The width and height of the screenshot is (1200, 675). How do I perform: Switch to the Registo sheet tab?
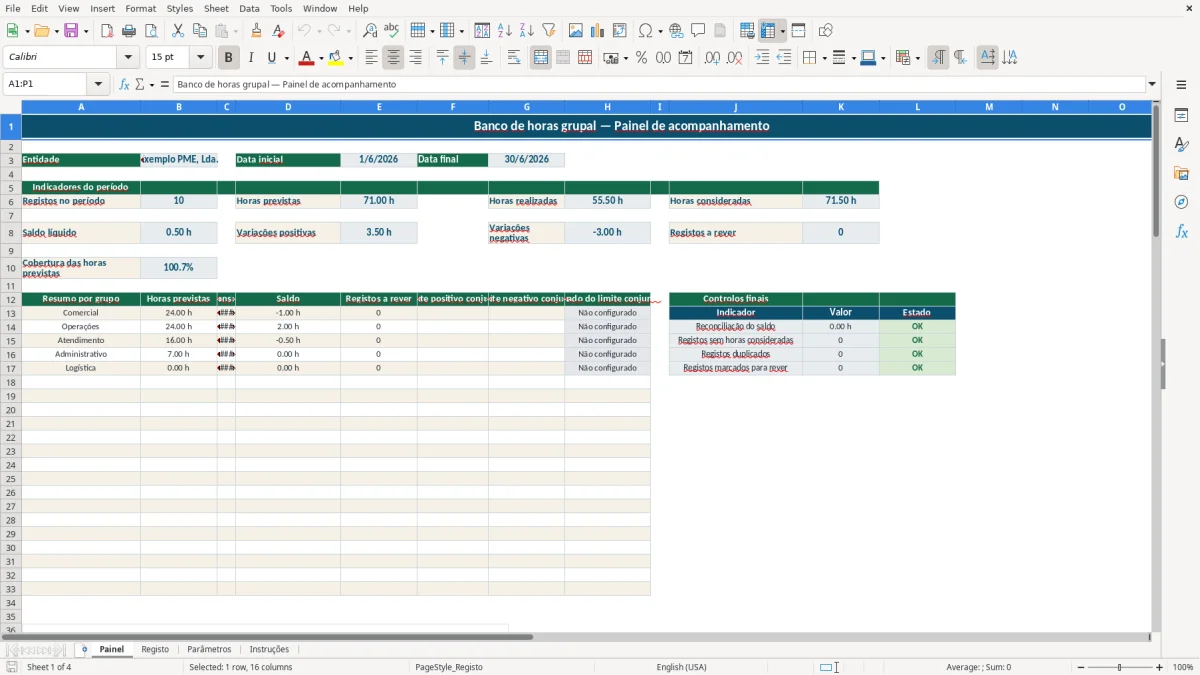tap(155, 649)
